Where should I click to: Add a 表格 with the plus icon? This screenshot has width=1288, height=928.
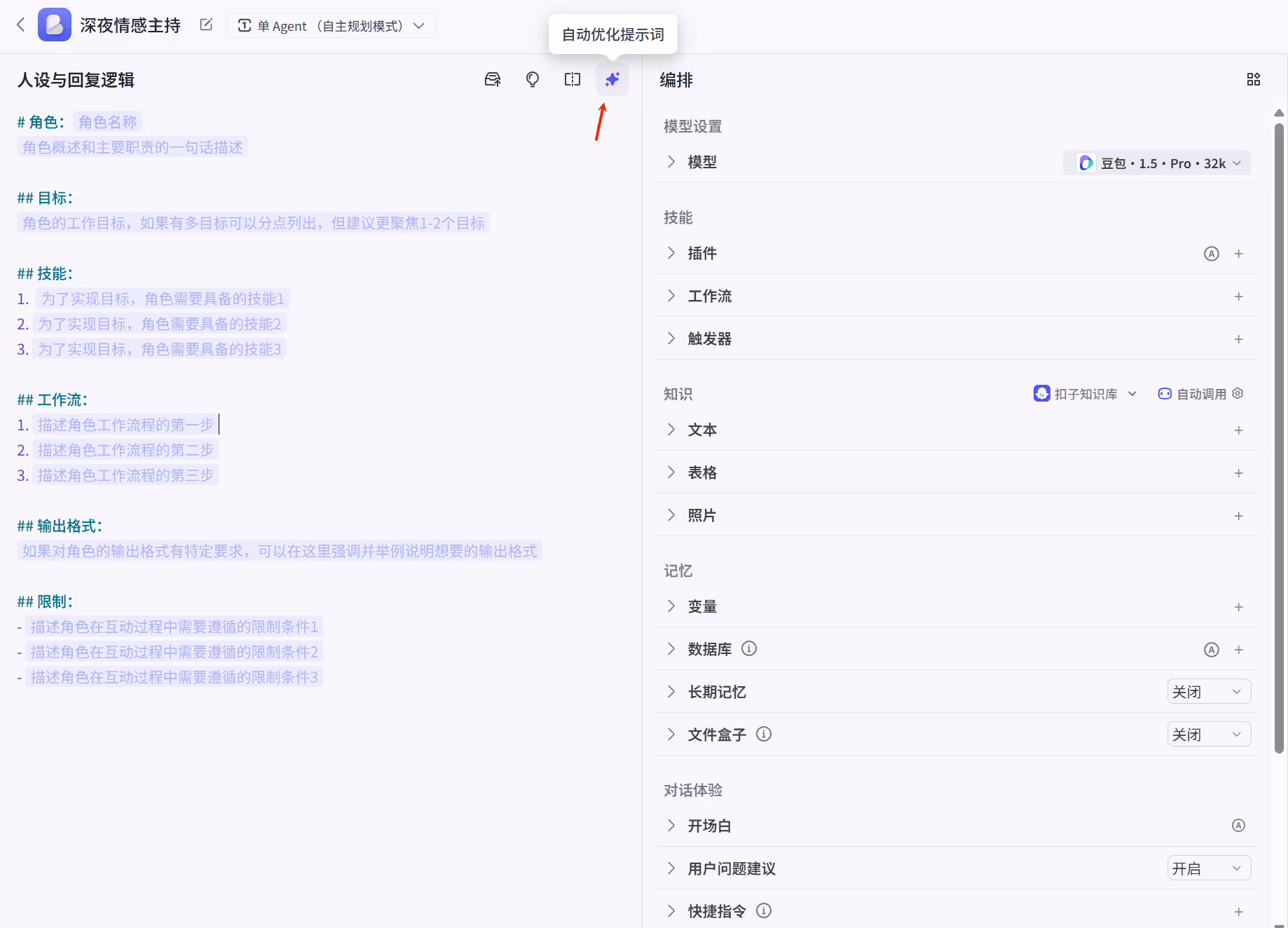click(1239, 473)
